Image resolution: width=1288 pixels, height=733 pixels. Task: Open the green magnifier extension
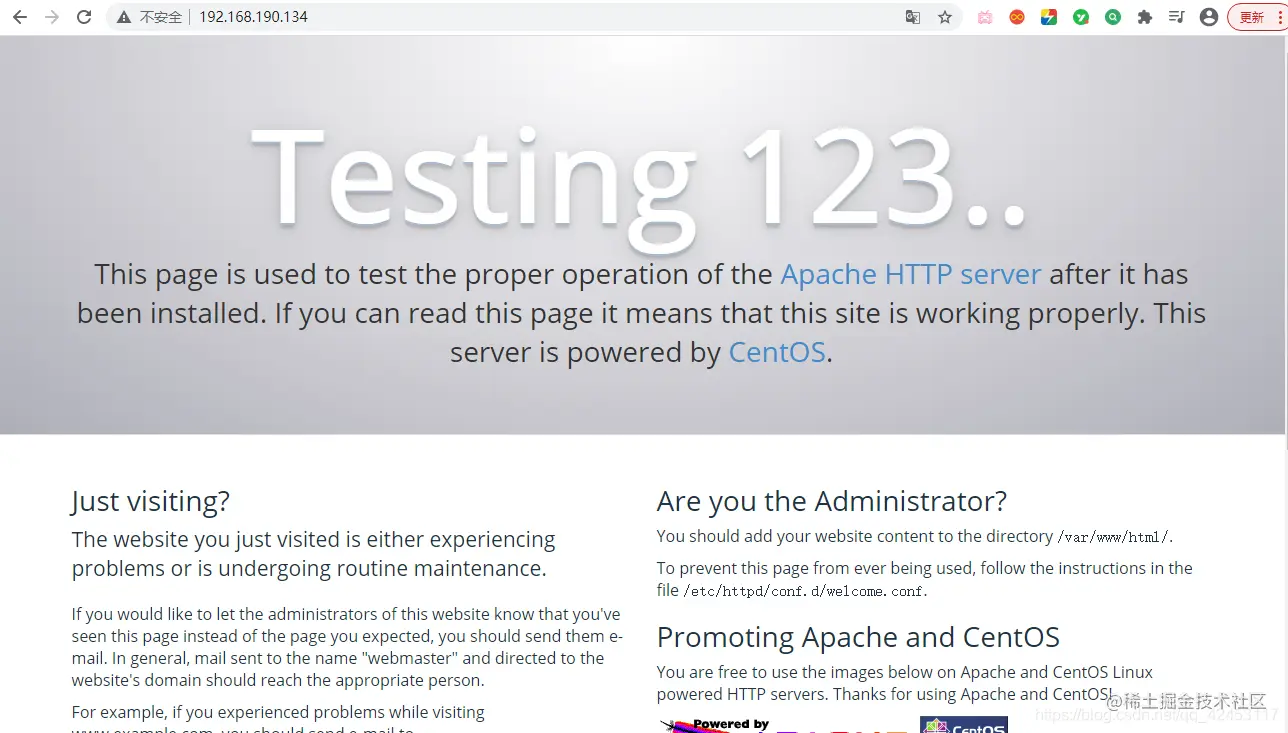tap(1113, 17)
